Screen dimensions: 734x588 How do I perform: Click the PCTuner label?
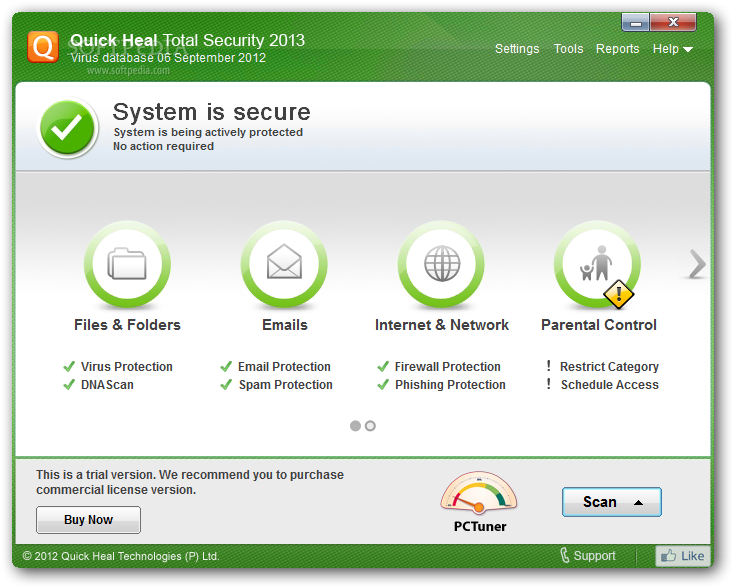click(480, 527)
